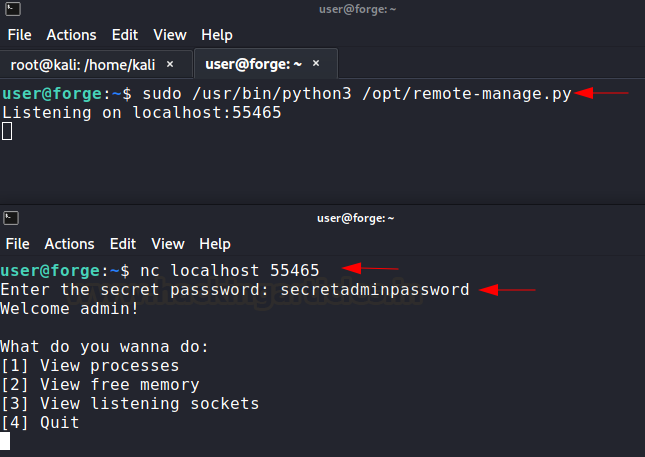Close the root@kali: /home/kali tab
Screen dimensions: 645x457
pyautogui.click(x=170, y=64)
